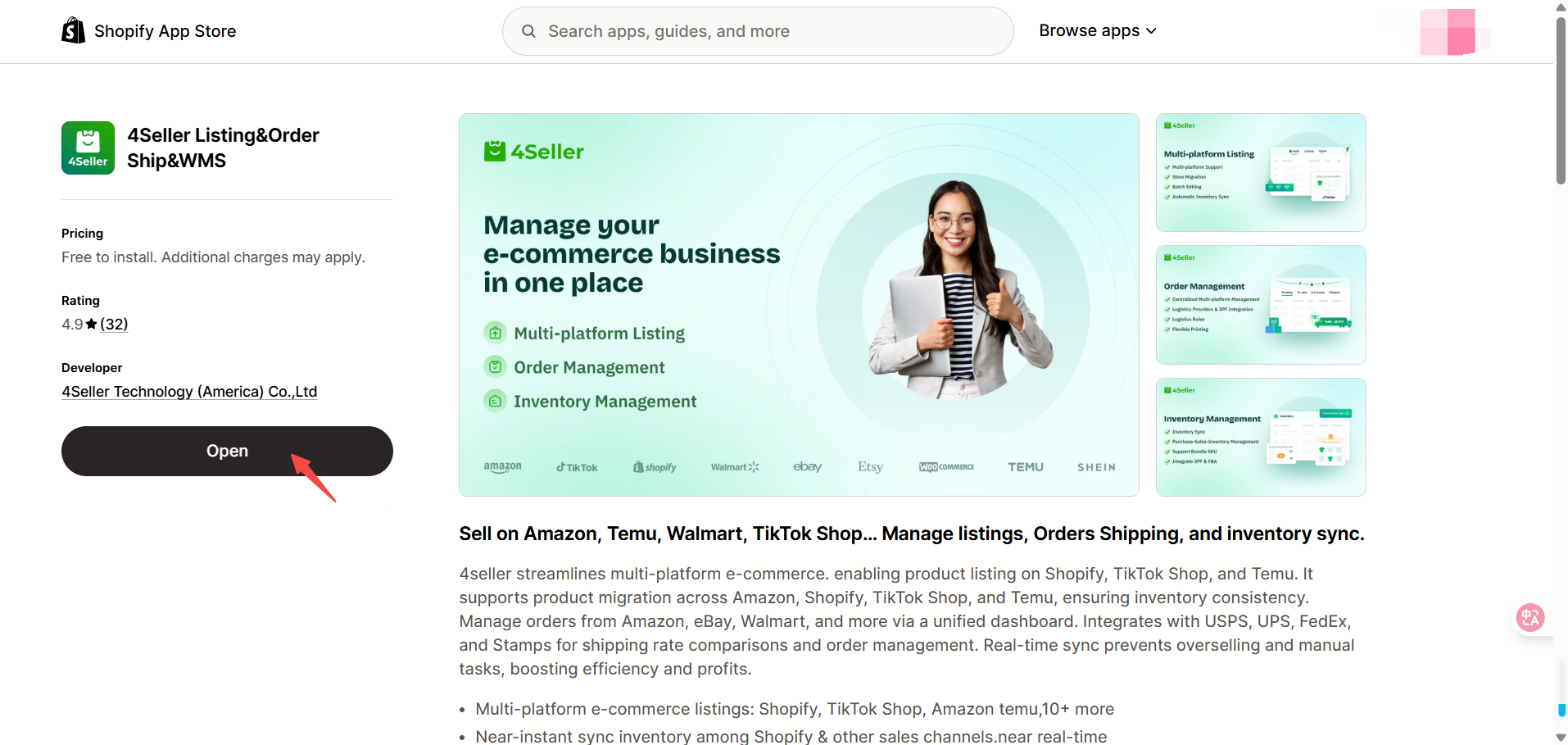Click the 4Seller logo in banner
This screenshot has width=1568, height=745.
[x=534, y=152]
